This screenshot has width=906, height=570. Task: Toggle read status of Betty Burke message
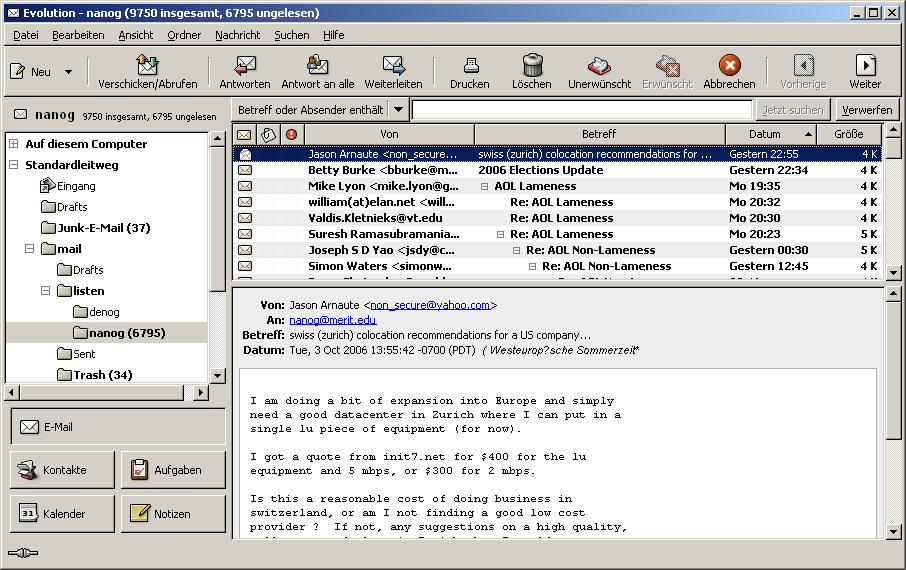pos(244,170)
